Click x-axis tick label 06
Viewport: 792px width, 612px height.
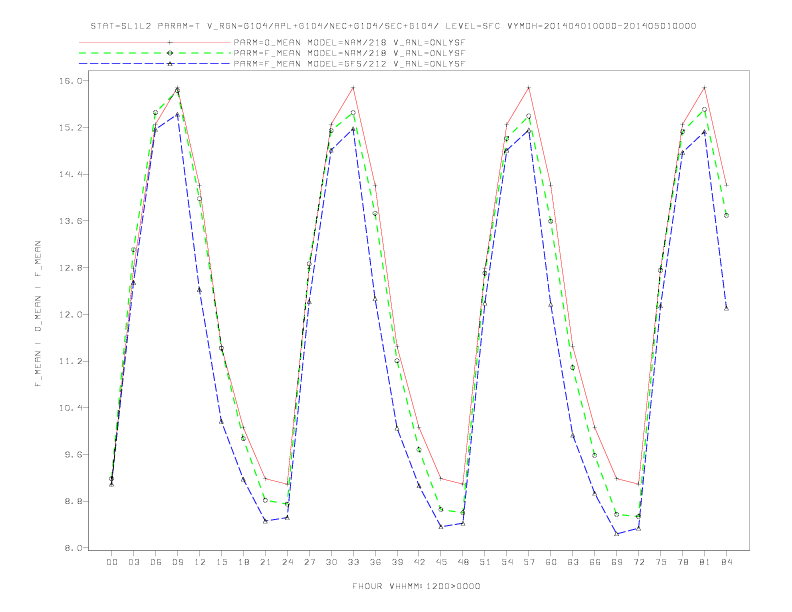coord(156,562)
